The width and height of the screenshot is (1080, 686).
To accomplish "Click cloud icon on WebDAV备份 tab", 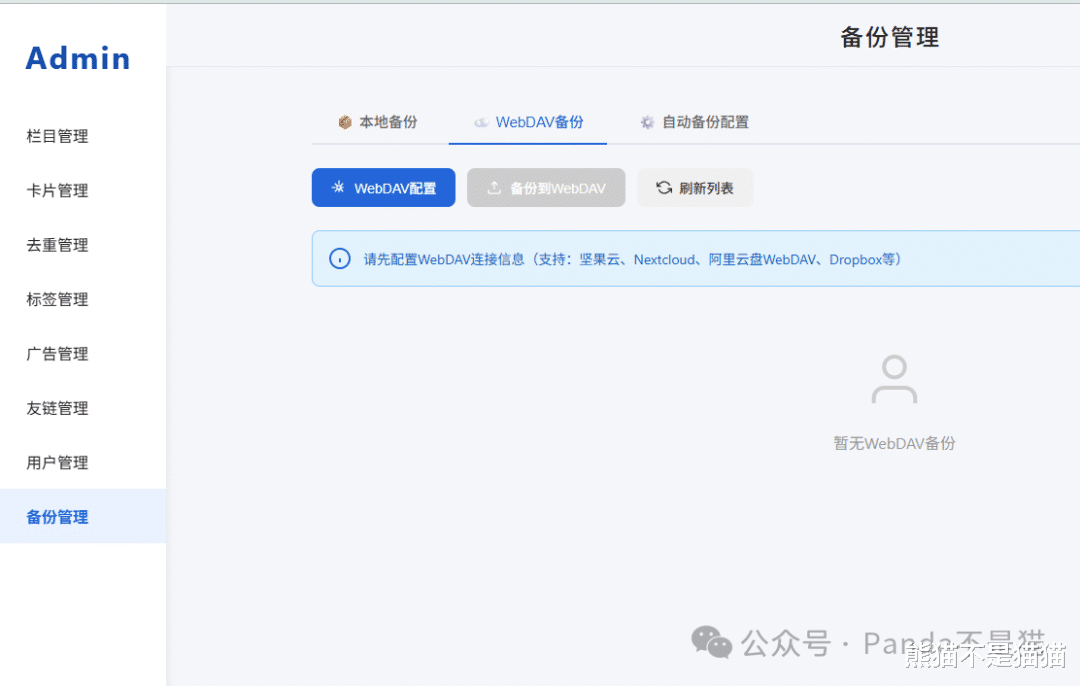I will tap(481, 123).
